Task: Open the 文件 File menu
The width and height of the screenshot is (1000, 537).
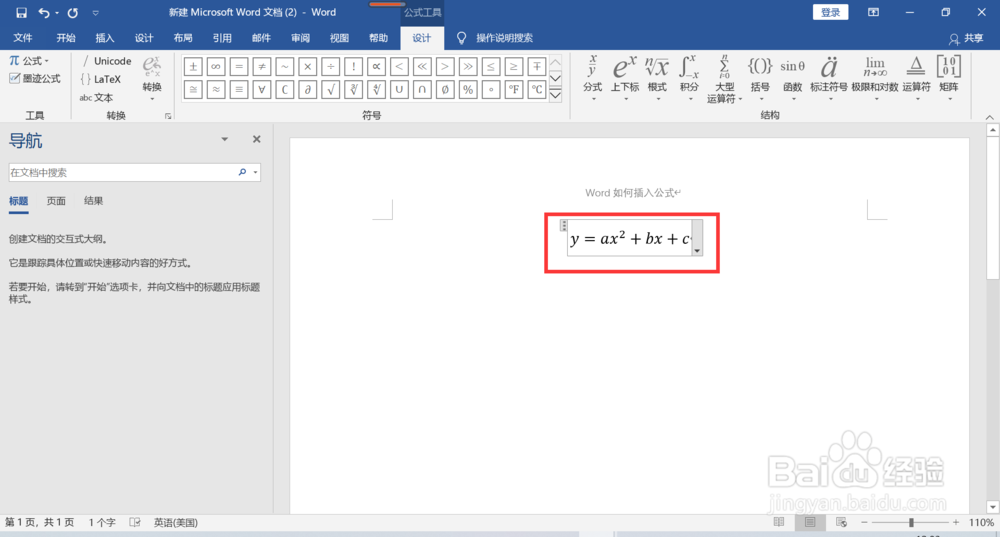Action: (23, 38)
